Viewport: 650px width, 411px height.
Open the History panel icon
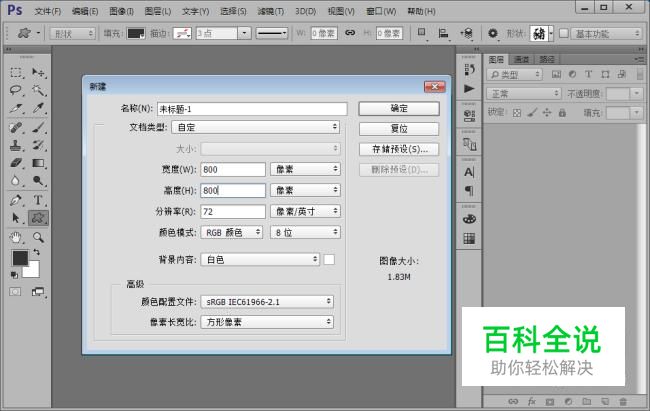tap(469, 70)
